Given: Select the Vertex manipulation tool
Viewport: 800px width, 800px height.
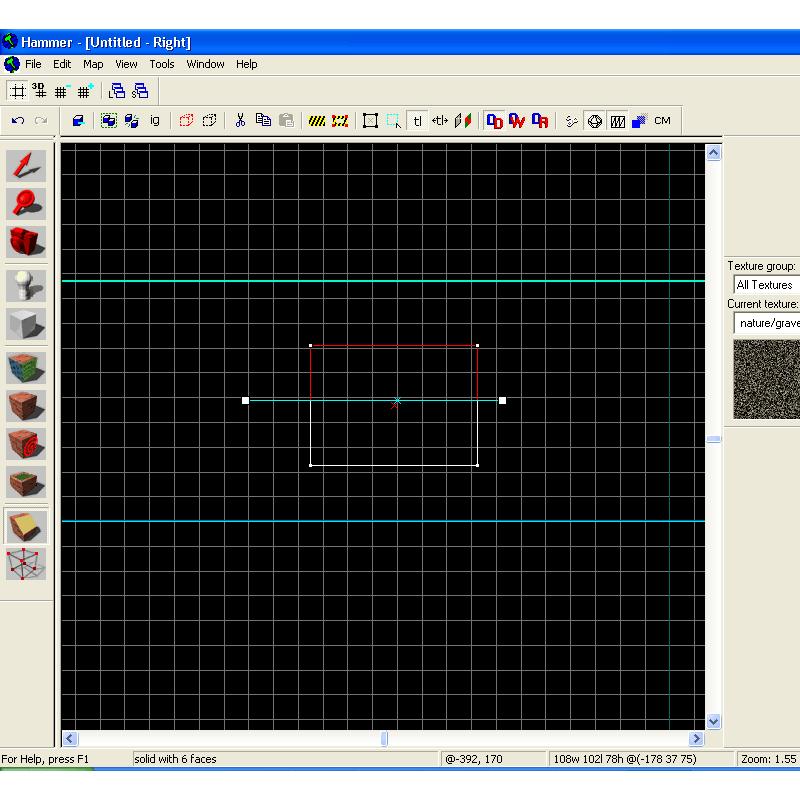Looking at the screenshot, I should click(x=26, y=564).
